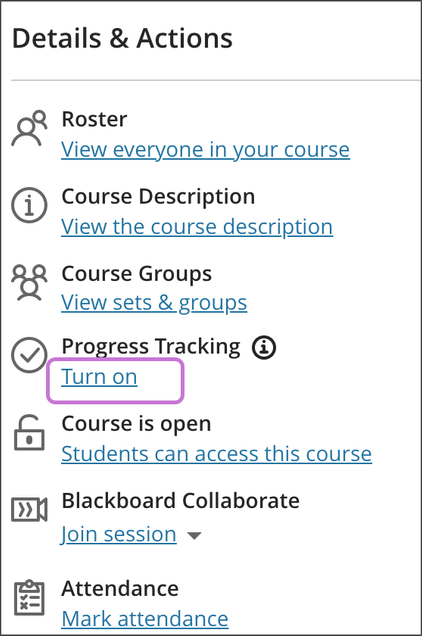Click Students can access this course
This screenshot has height=636, width=422.
[216, 453]
